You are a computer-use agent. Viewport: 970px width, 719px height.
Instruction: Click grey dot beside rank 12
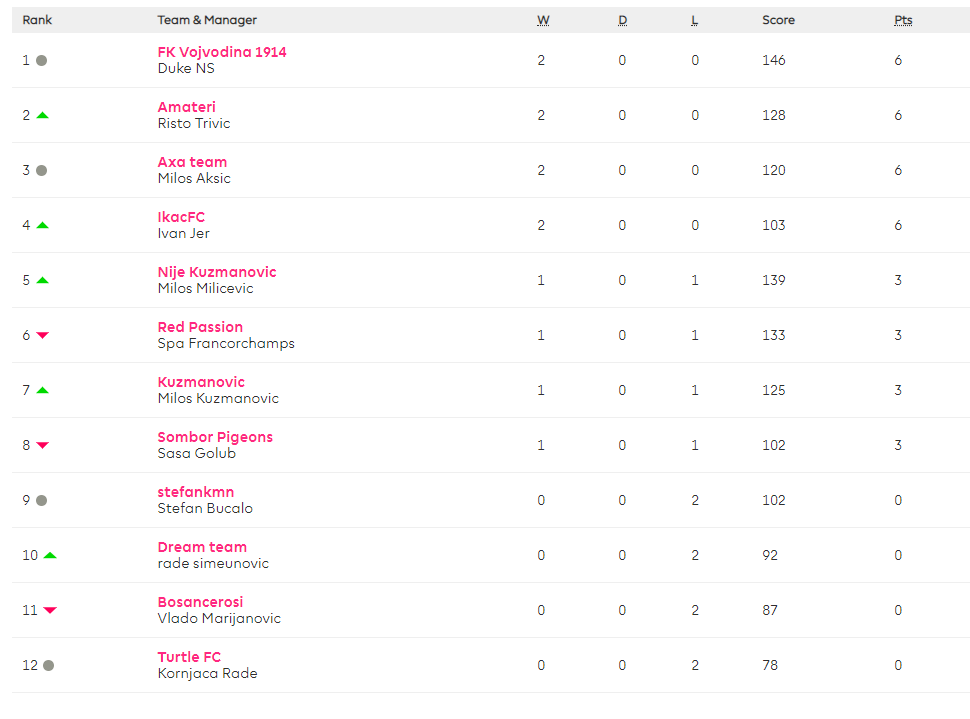49,665
